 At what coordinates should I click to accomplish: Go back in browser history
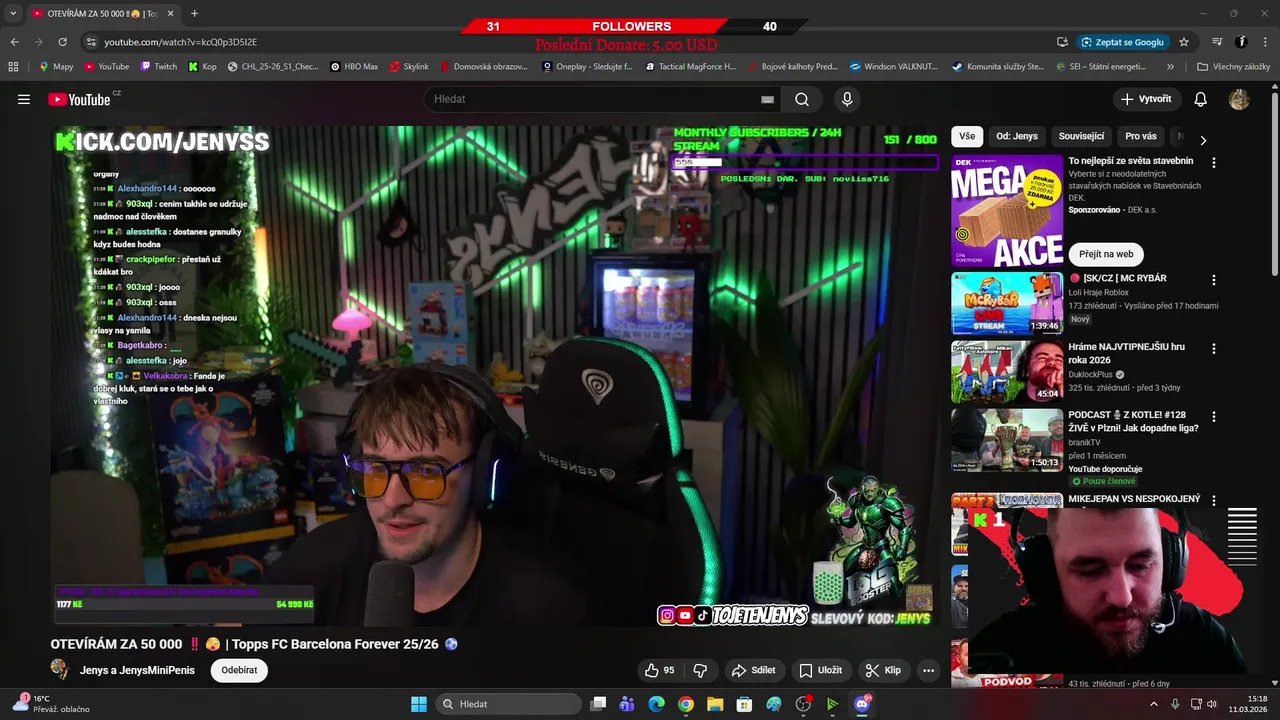[x=14, y=42]
